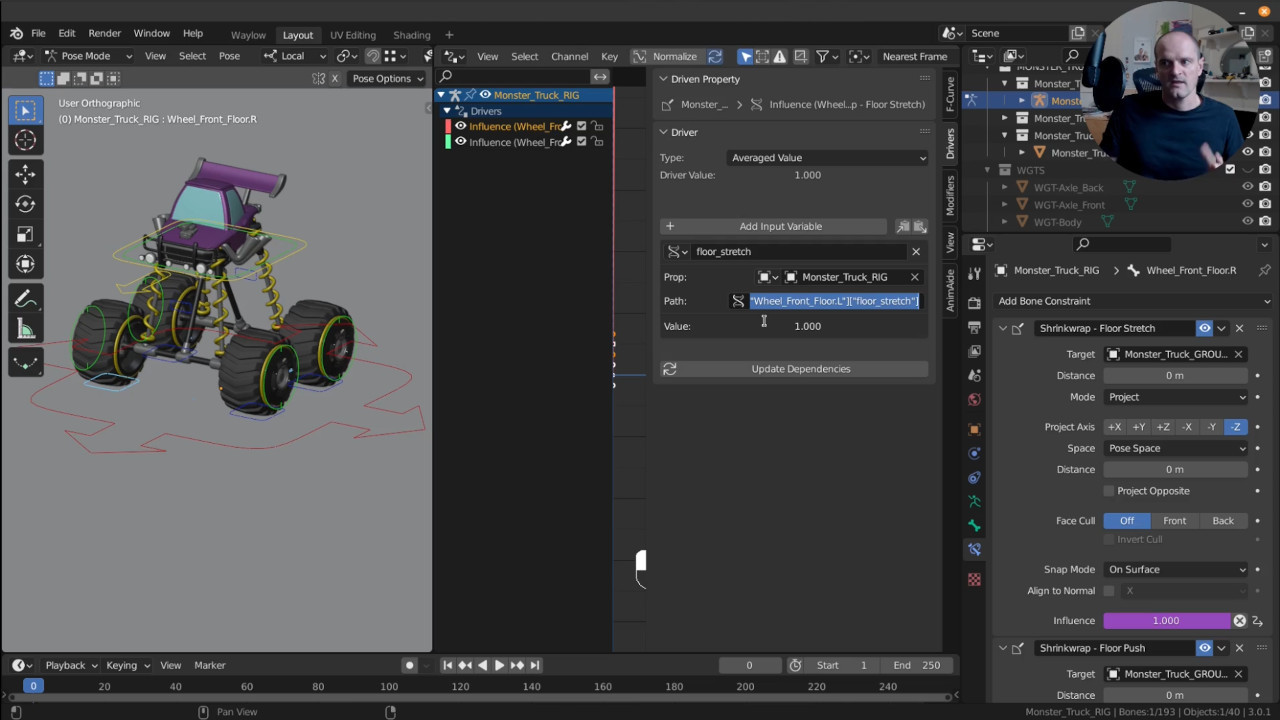The width and height of the screenshot is (1280, 720).
Task: Open the Local transform orientation dropdown
Action: tap(296, 56)
